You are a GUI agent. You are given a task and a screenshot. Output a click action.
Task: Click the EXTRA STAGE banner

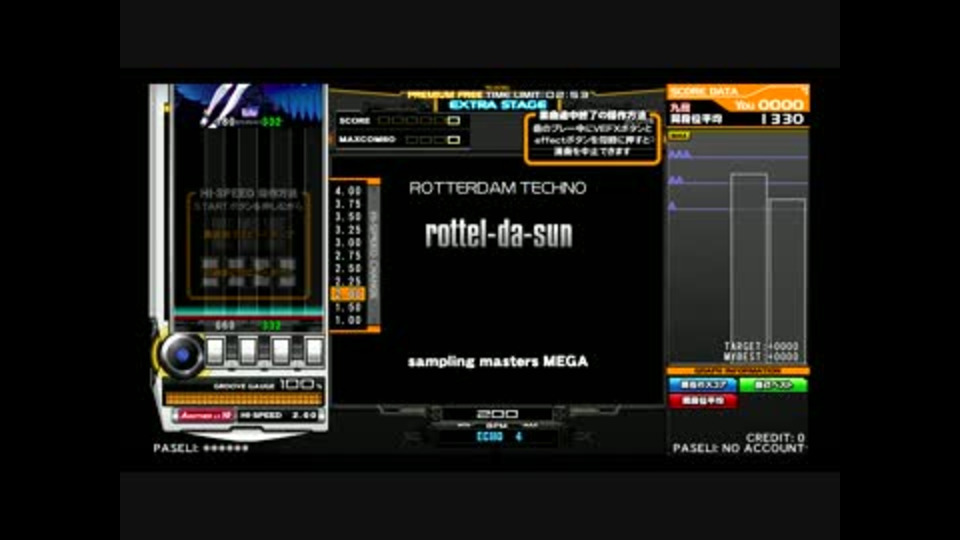click(498, 105)
